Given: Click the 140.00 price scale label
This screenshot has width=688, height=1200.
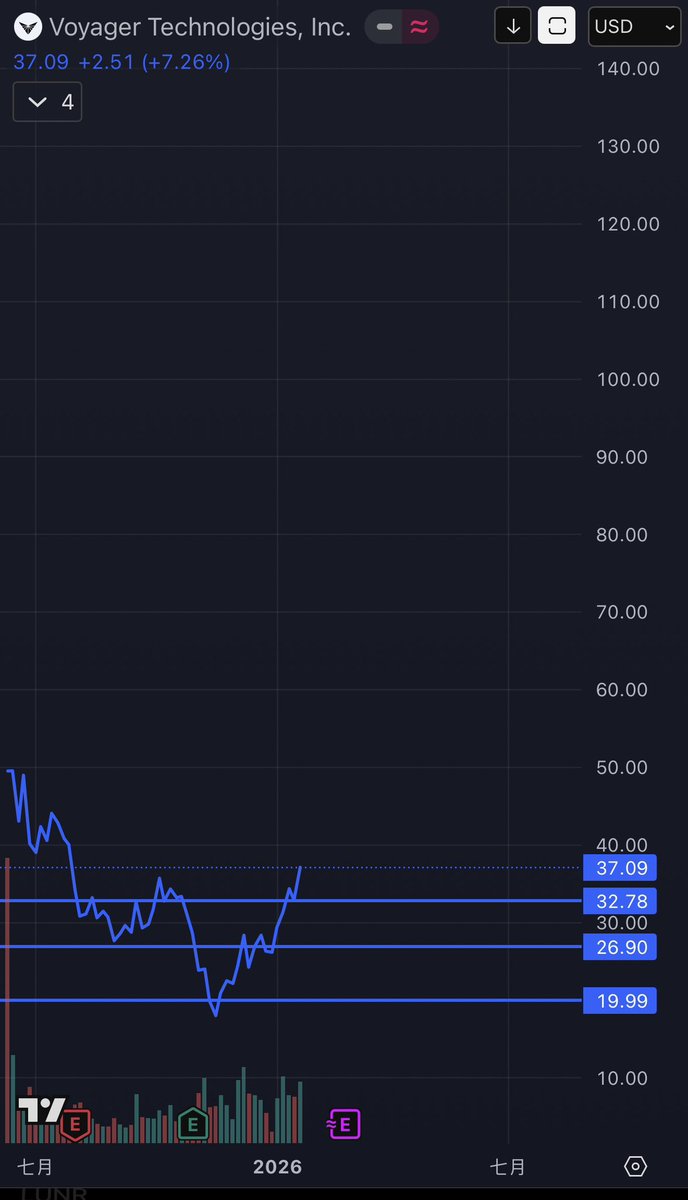Looking at the screenshot, I should 628,68.
